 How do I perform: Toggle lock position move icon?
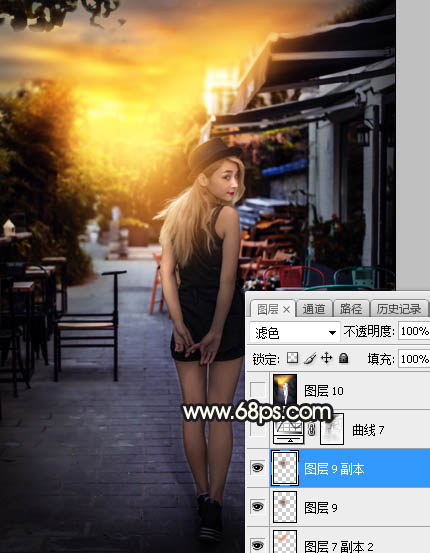pos(326,358)
